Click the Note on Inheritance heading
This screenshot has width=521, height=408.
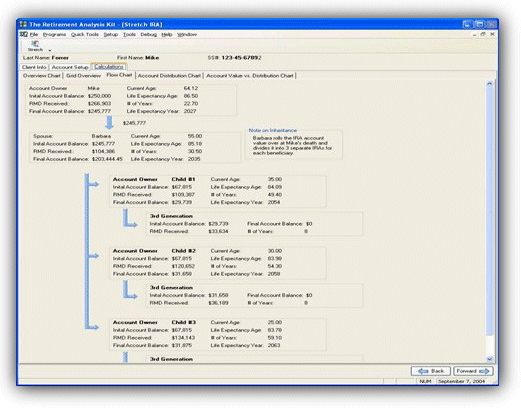pyautogui.click(x=272, y=130)
